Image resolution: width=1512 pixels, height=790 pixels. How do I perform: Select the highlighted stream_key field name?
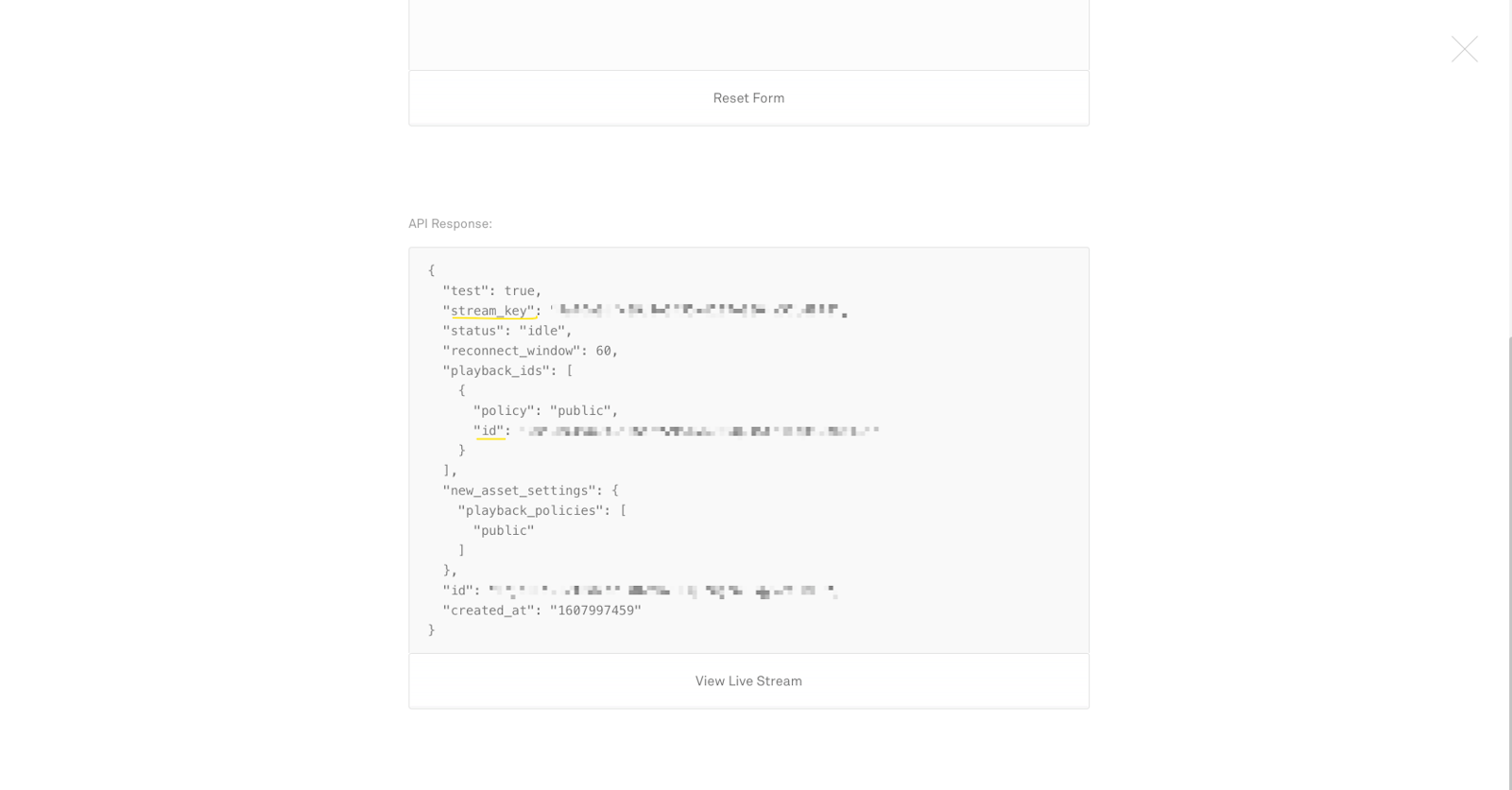click(491, 310)
